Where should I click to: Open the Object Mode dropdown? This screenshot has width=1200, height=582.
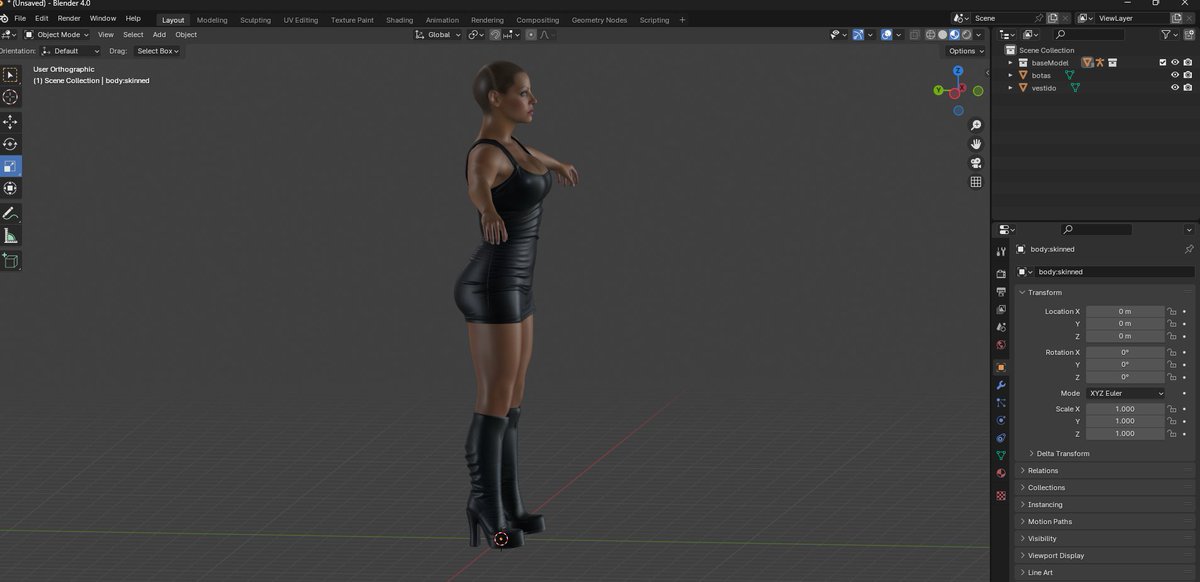coord(58,35)
